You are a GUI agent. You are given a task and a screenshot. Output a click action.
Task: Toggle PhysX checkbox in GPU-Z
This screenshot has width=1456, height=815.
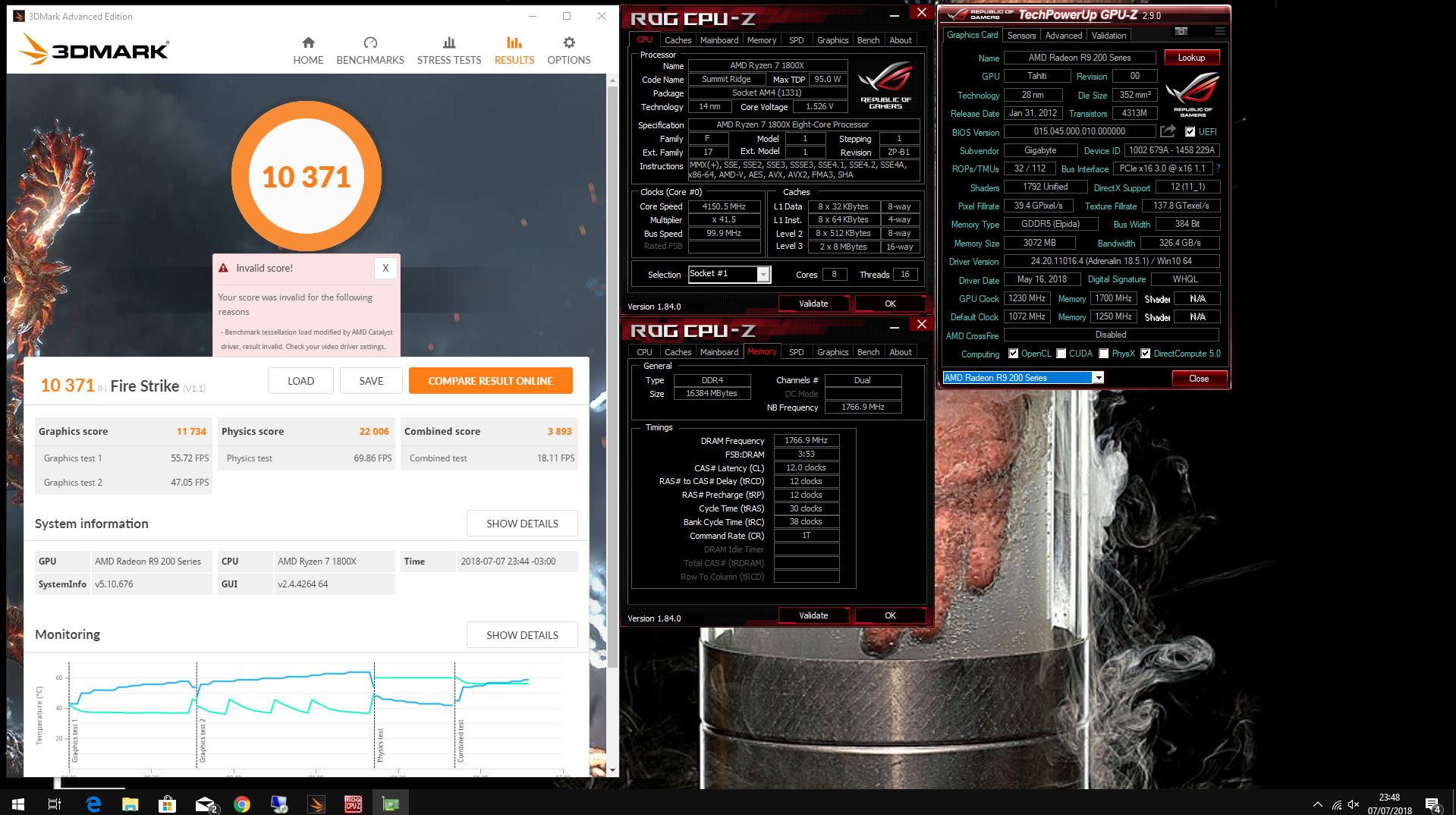(x=1104, y=354)
